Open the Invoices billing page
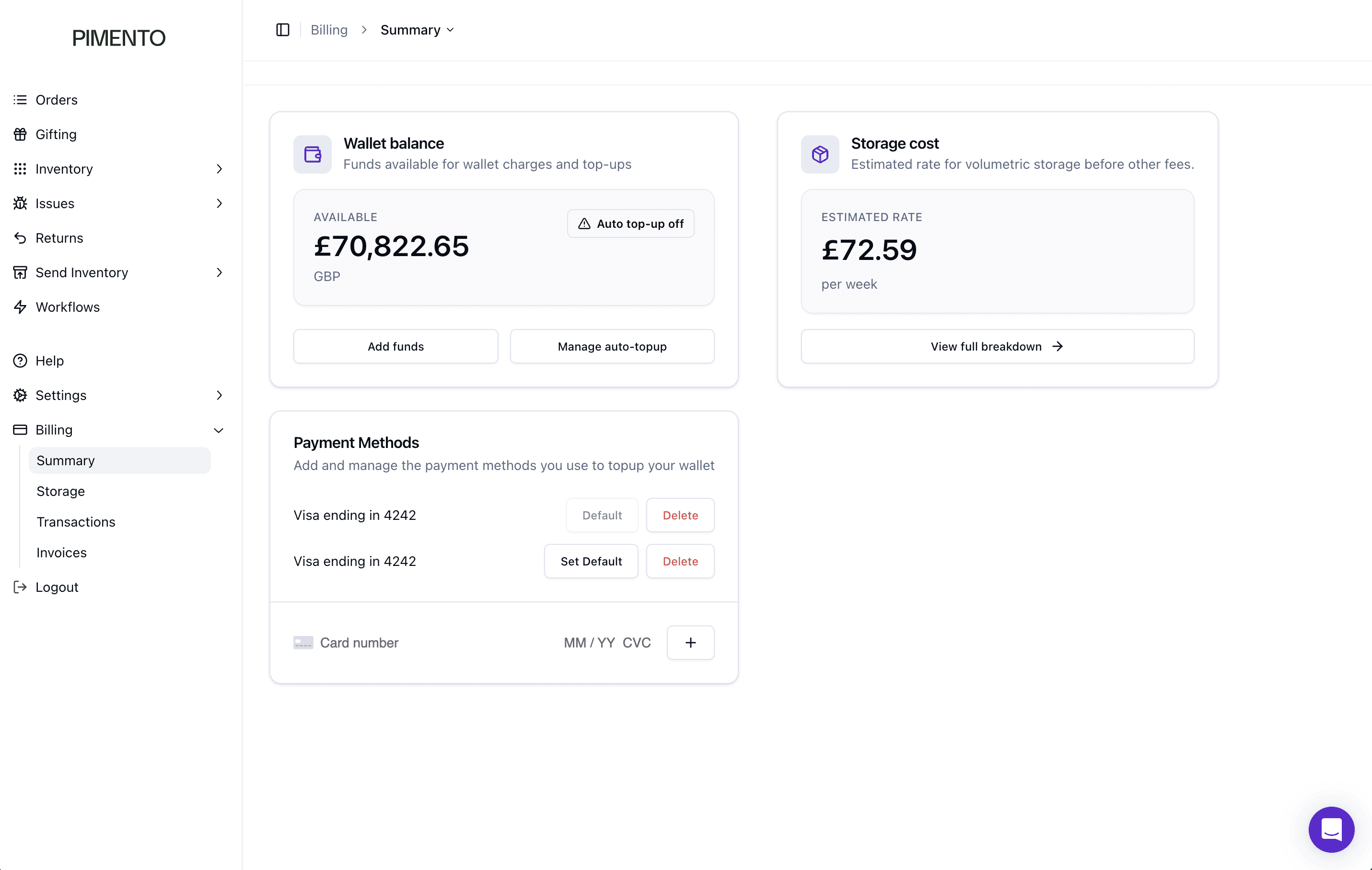This screenshot has width=1372, height=870. click(x=61, y=553)
